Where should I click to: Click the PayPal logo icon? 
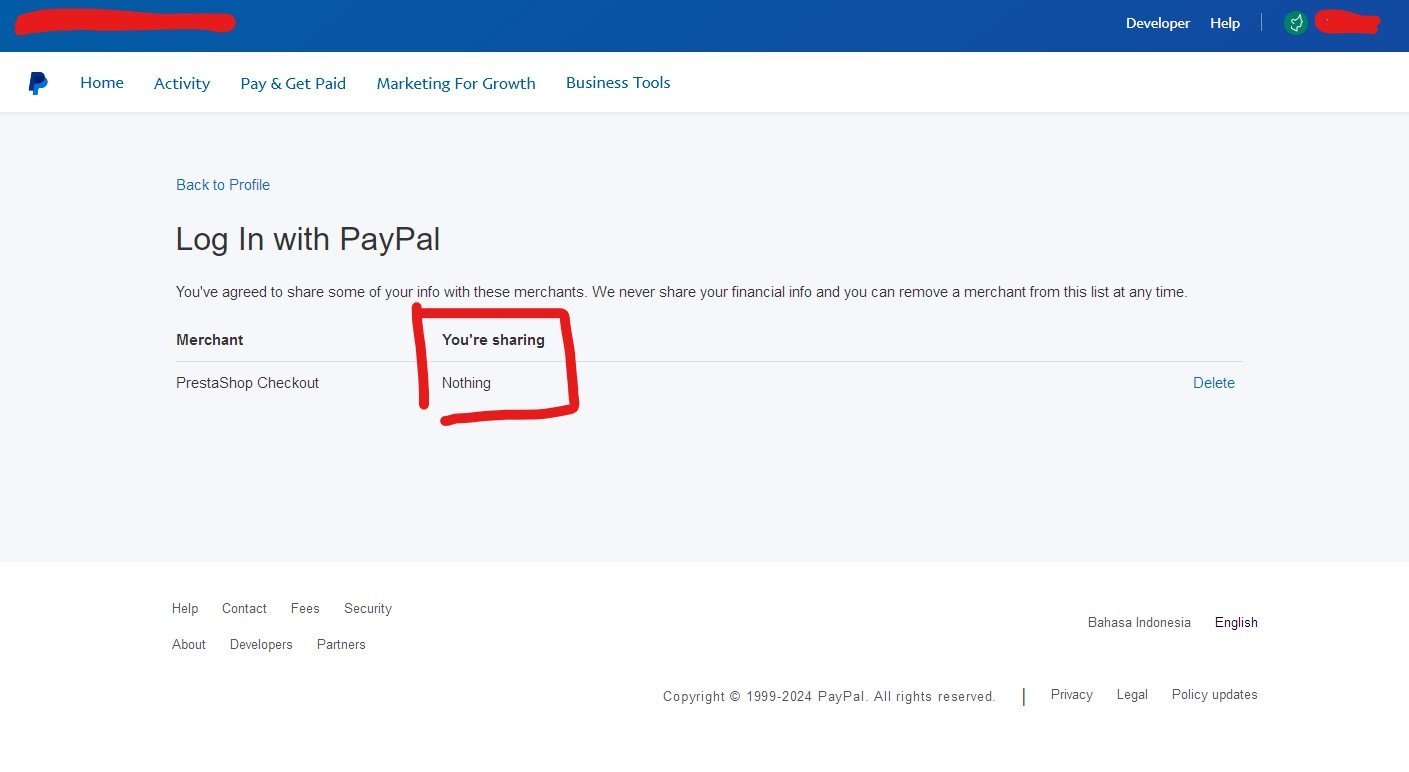tap(38, 83)
